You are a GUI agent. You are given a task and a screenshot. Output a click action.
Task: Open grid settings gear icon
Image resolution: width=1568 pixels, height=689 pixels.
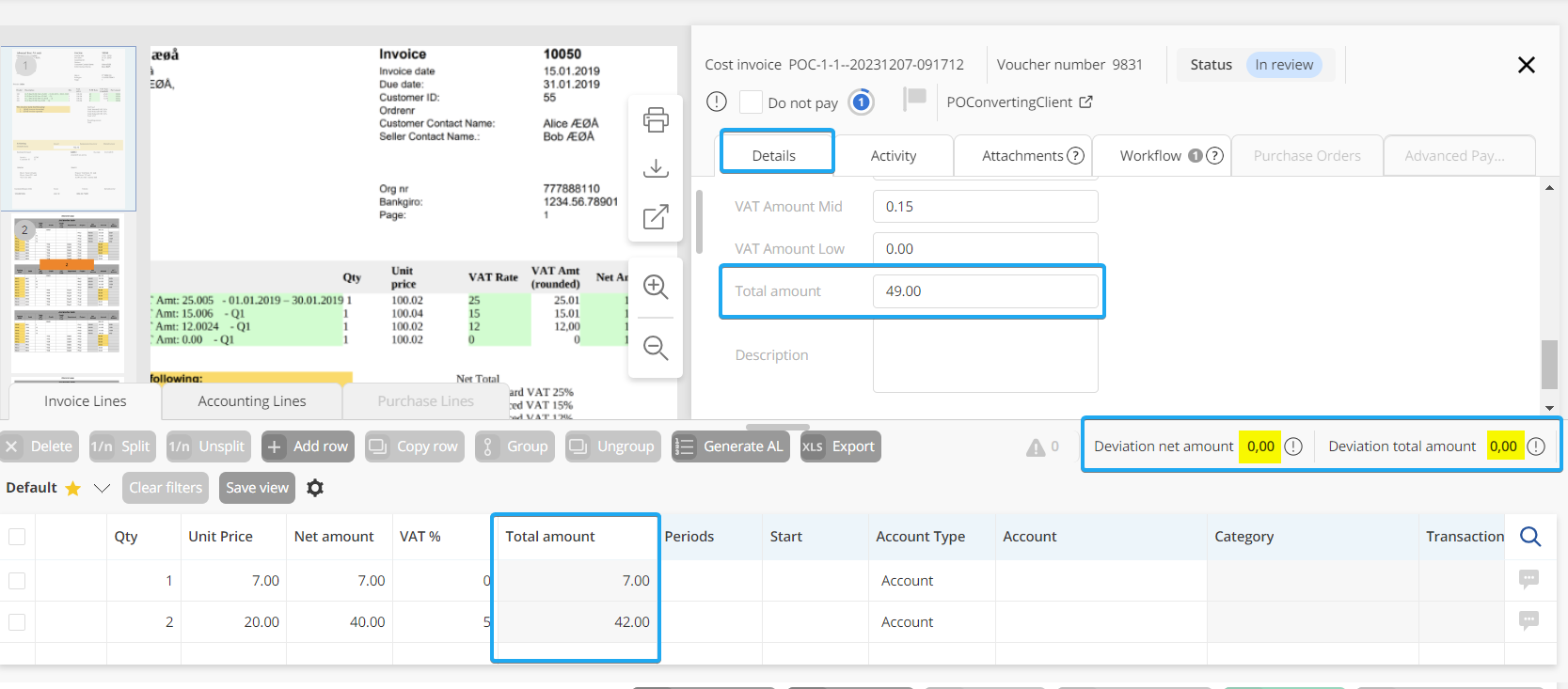pyautogui.click(x=315, y=488)
